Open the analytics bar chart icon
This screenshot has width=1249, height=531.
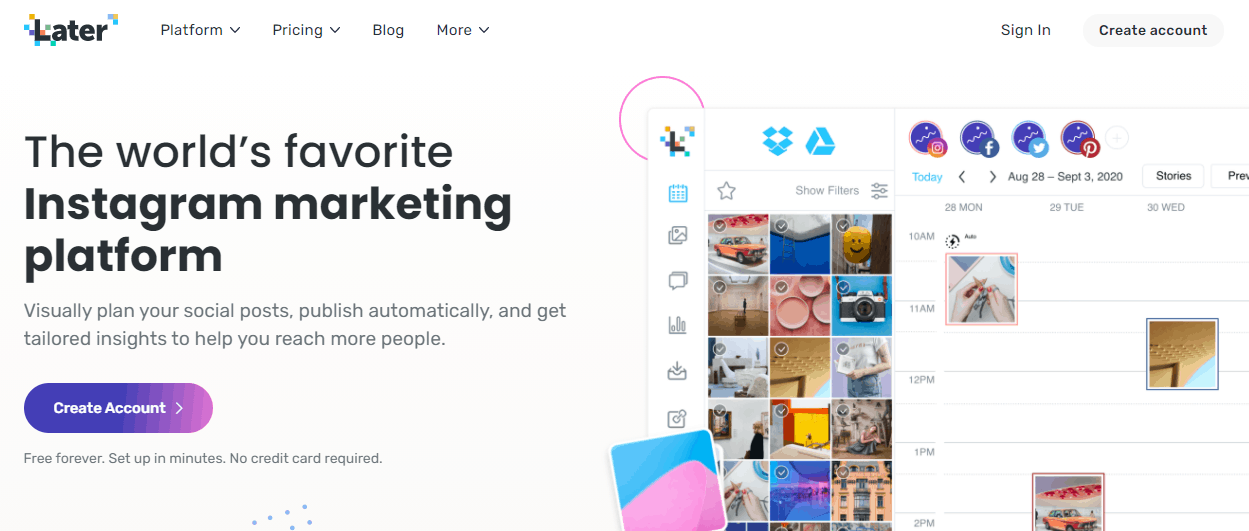[677, 325]
